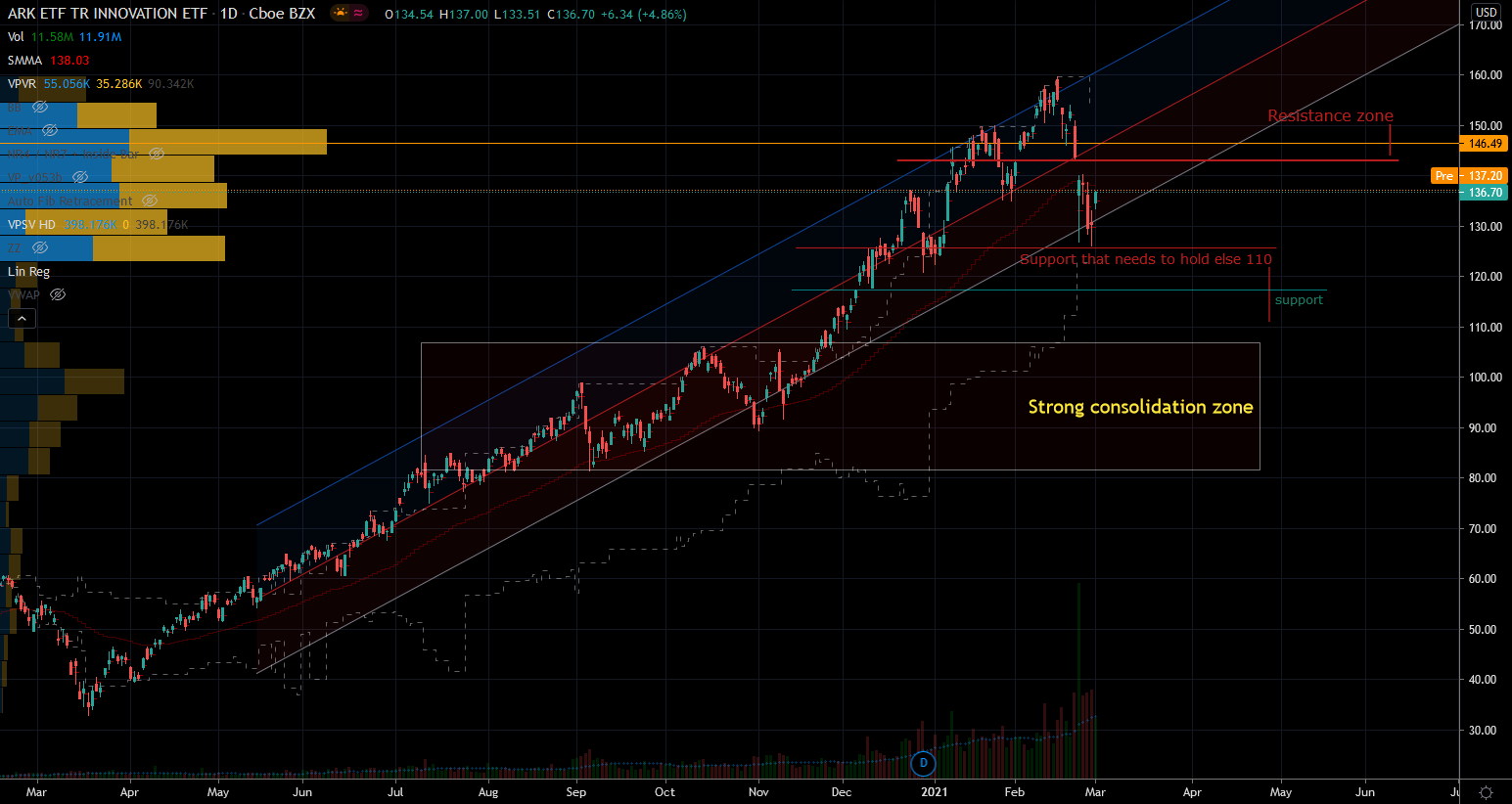The width and height of the screenshot is (1512, 804).
Task: Click the Sep label on time axis
Action: pyautogui.click(x=576, y=792)
